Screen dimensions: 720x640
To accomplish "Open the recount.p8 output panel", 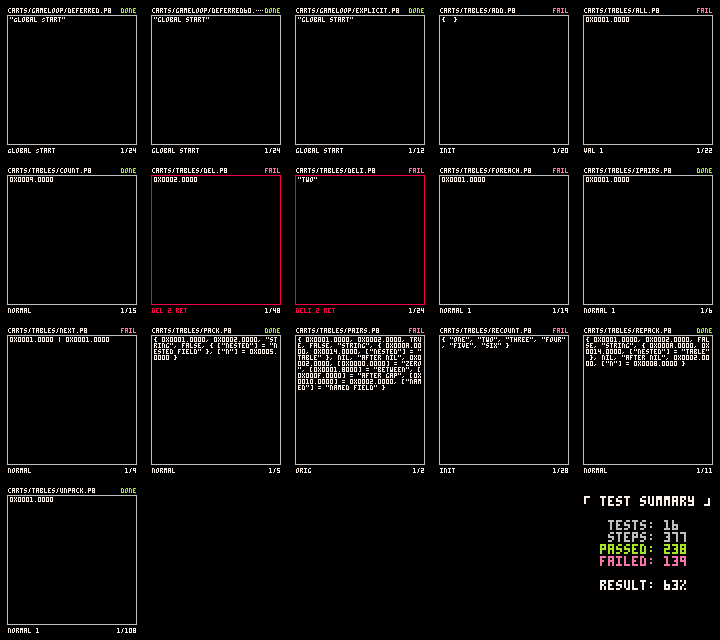I will tap(504, 400).
